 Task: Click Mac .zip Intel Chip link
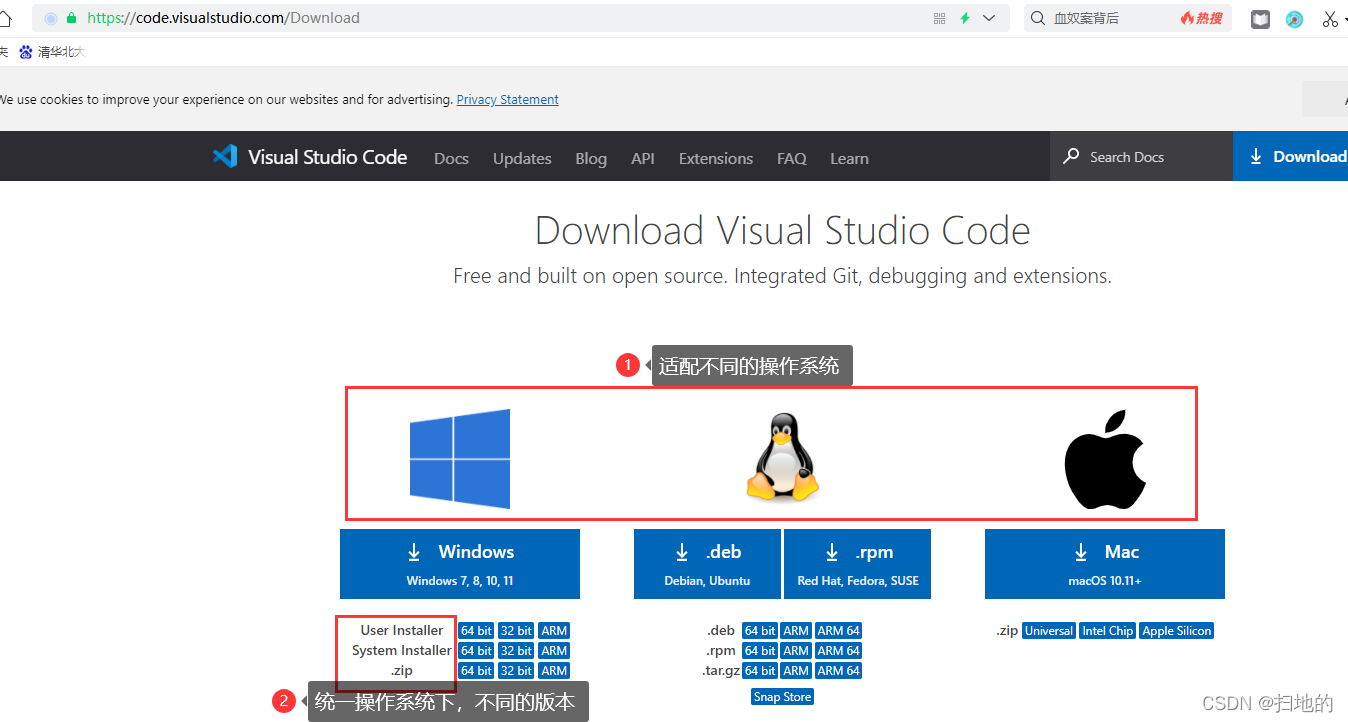[x=1108, y=631]
